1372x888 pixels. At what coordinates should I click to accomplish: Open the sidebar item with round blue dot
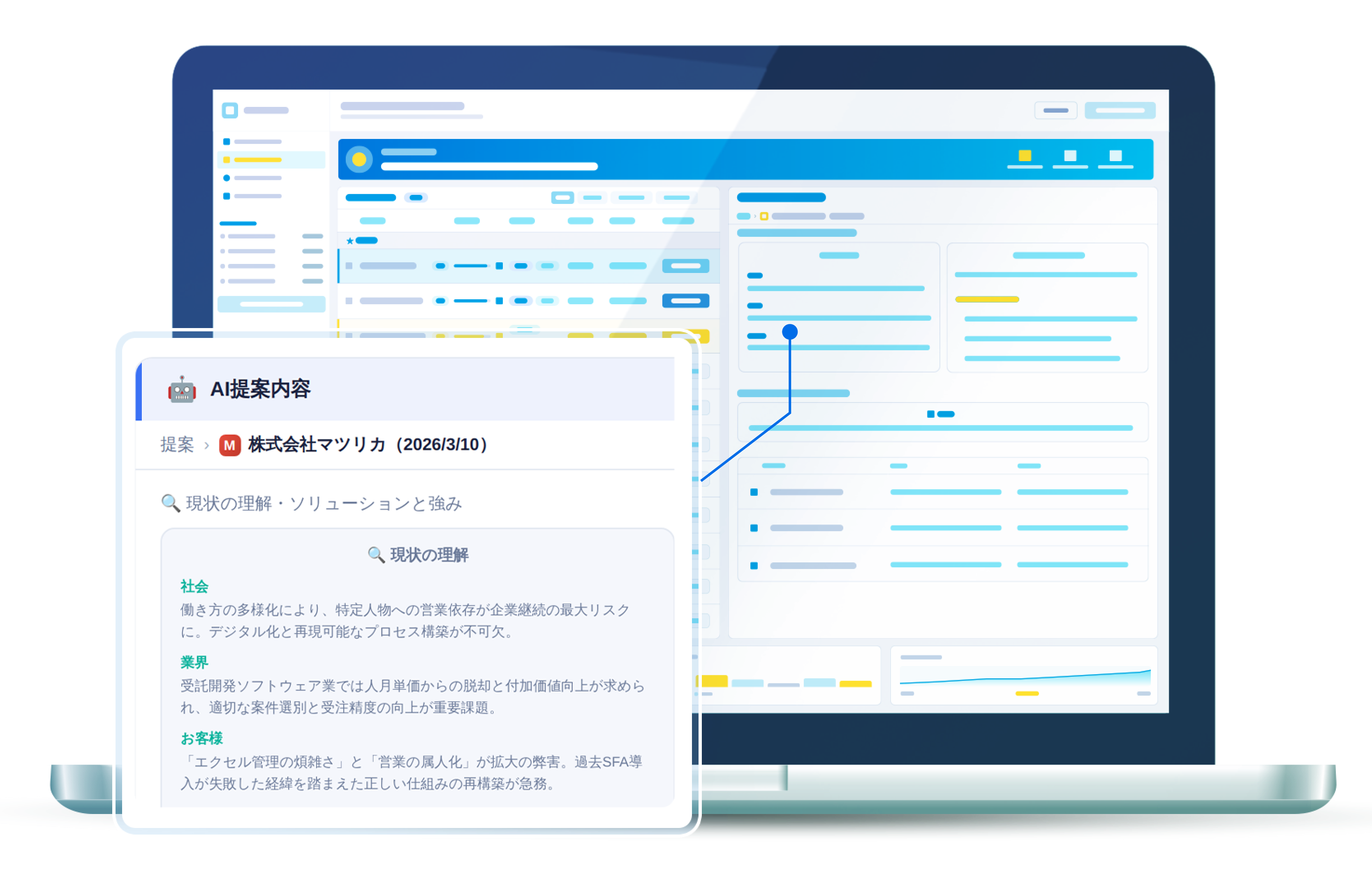[252, 178]
